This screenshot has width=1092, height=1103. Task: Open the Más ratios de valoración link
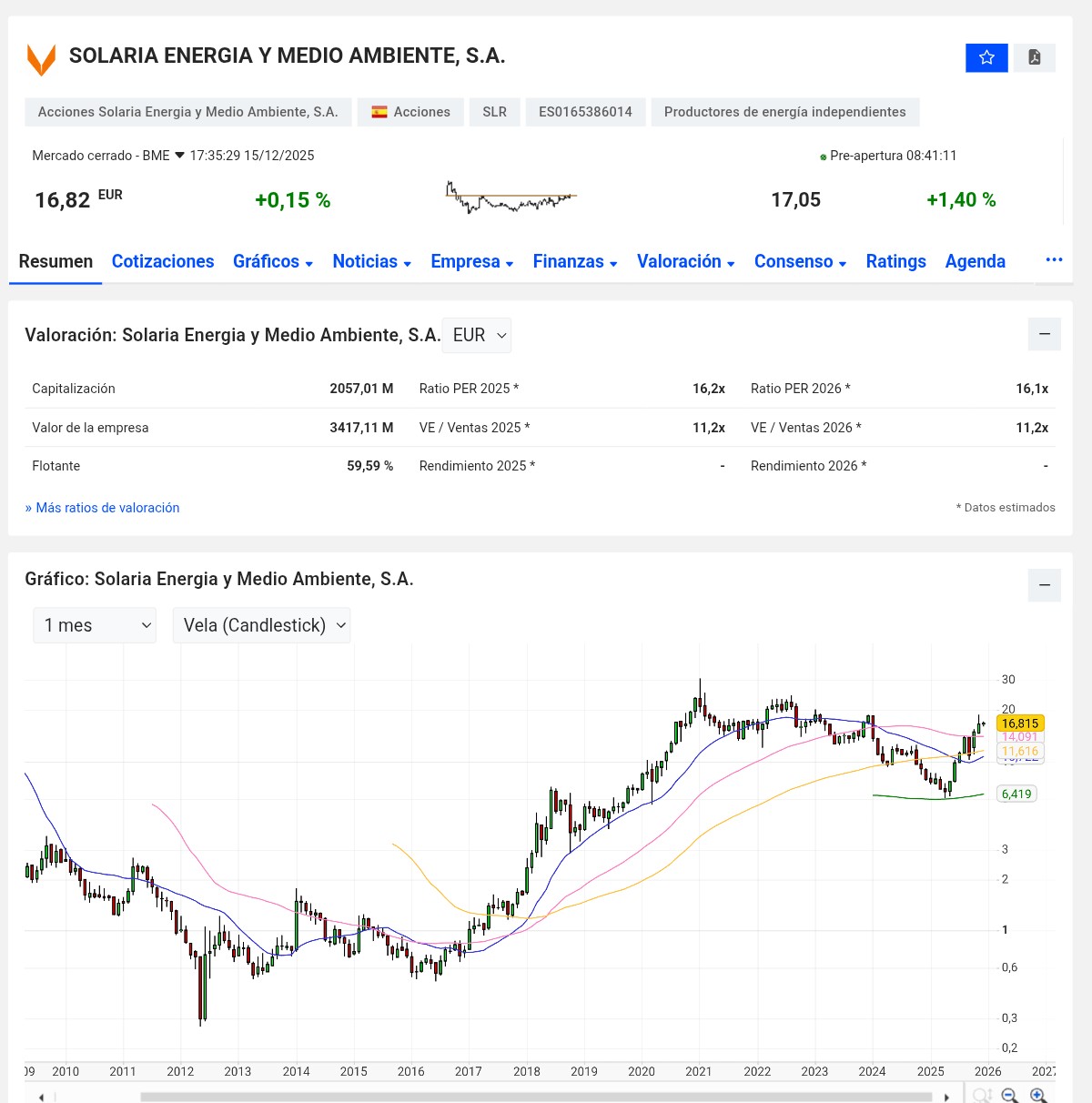tap(102, 508)
